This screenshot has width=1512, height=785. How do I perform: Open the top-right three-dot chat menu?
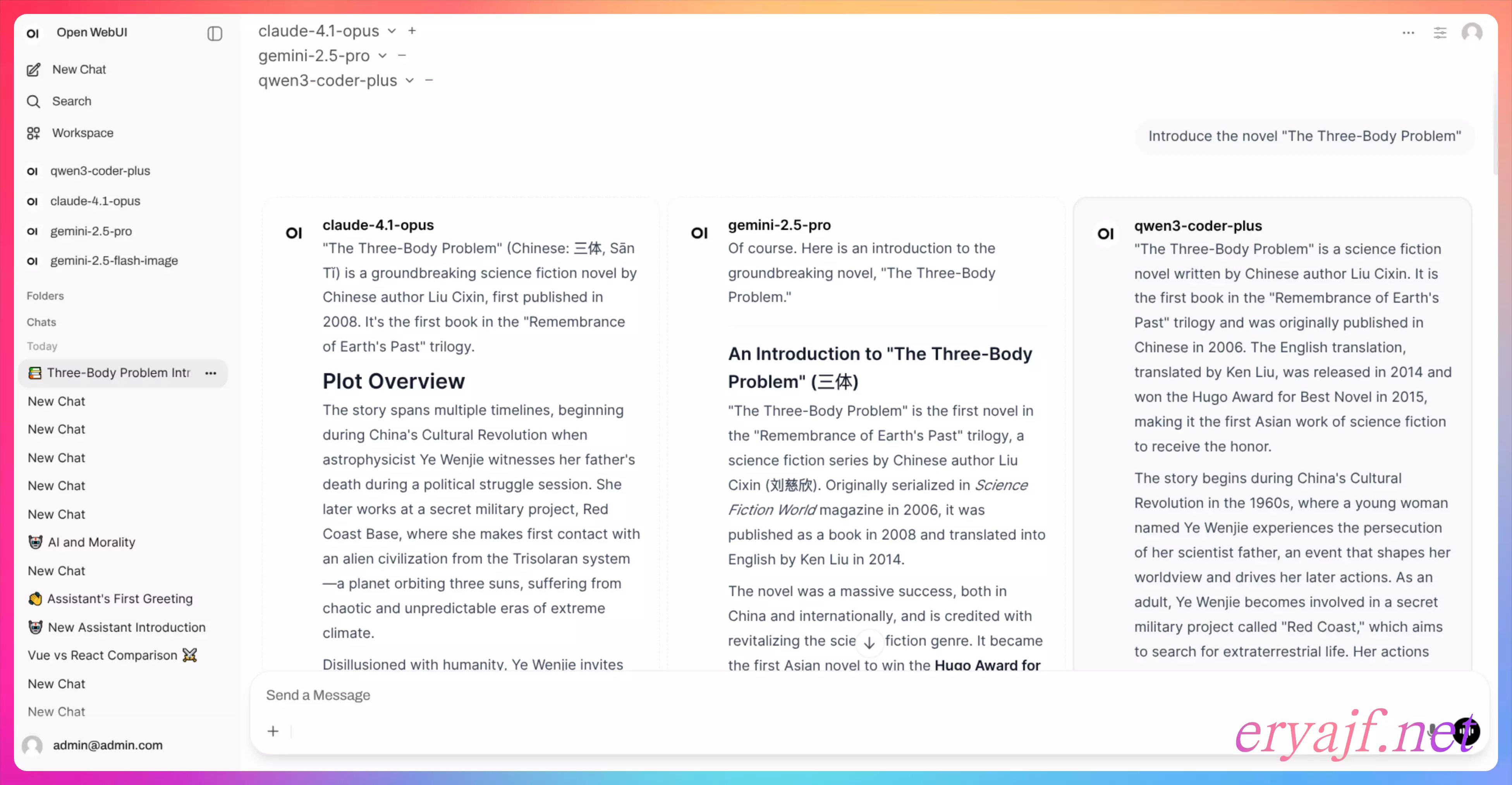pyautogui.click(x=1408, y=33)
